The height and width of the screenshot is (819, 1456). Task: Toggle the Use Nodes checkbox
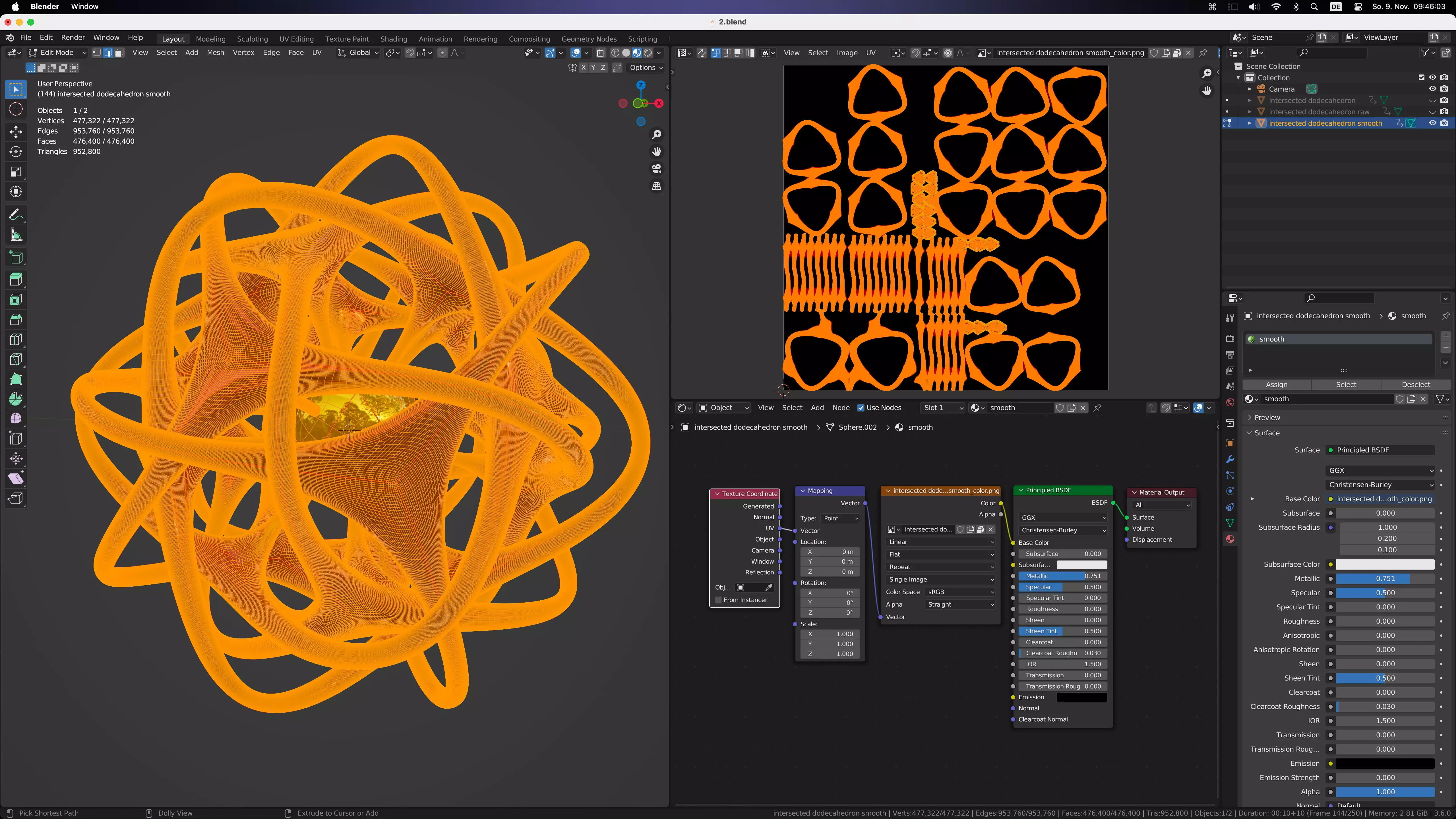[x=860, y=408]
